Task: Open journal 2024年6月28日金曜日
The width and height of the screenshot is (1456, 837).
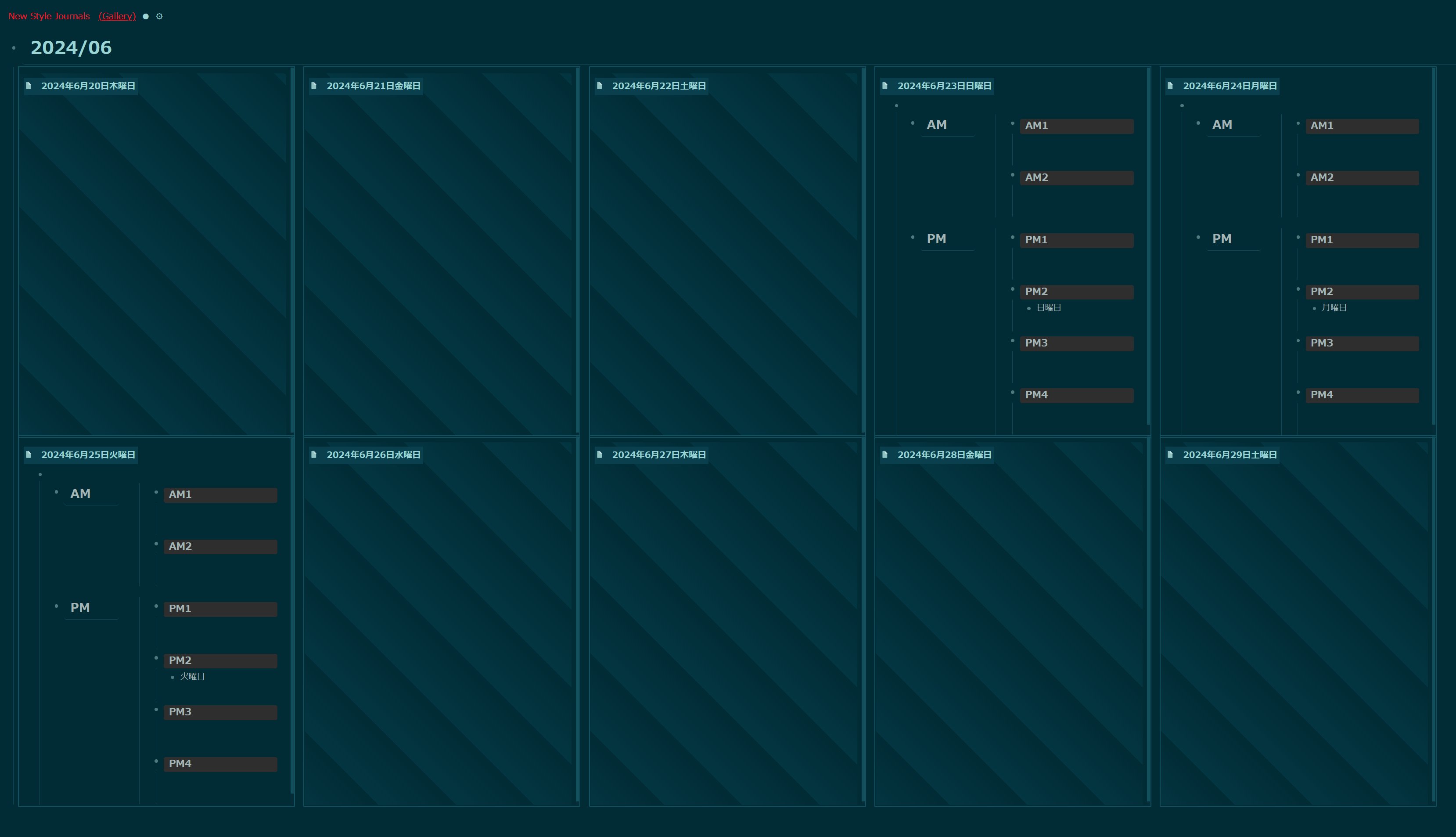Action: [x=945, y=455]
